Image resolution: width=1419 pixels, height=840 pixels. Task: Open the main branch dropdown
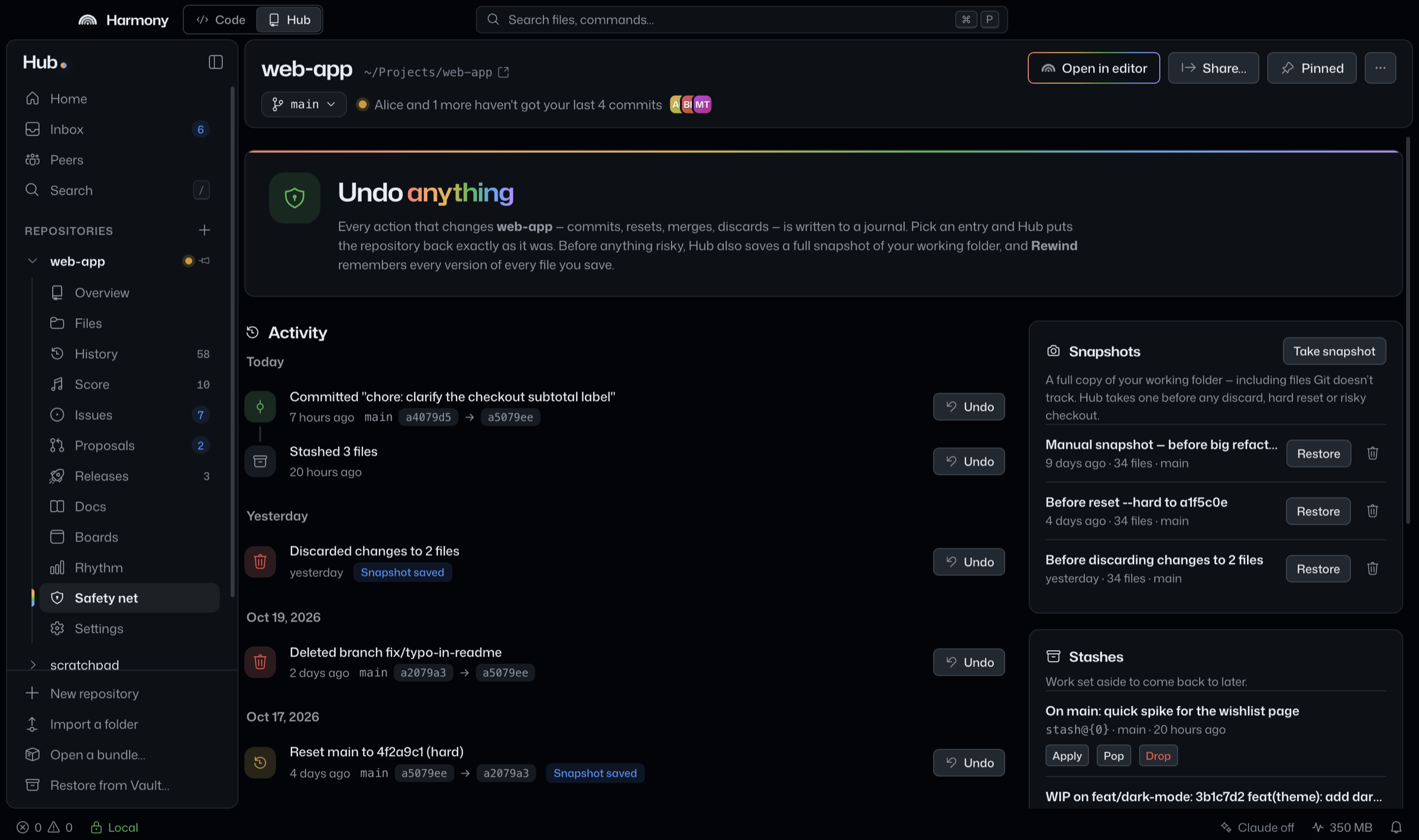pyautogui.click(x=303, y=105)
